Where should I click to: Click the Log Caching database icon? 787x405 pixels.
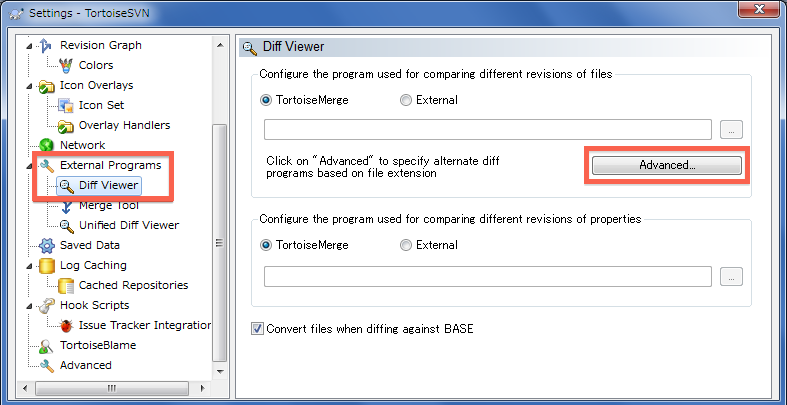[x=46, y=265]
